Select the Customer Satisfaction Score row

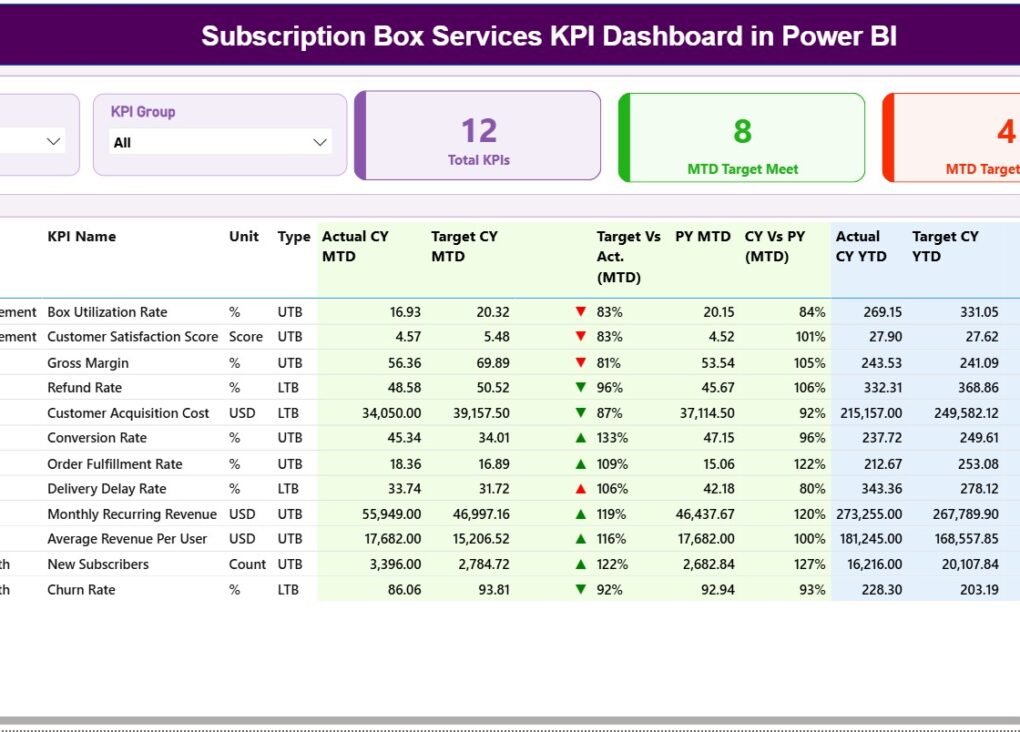[x=133, y=337]
